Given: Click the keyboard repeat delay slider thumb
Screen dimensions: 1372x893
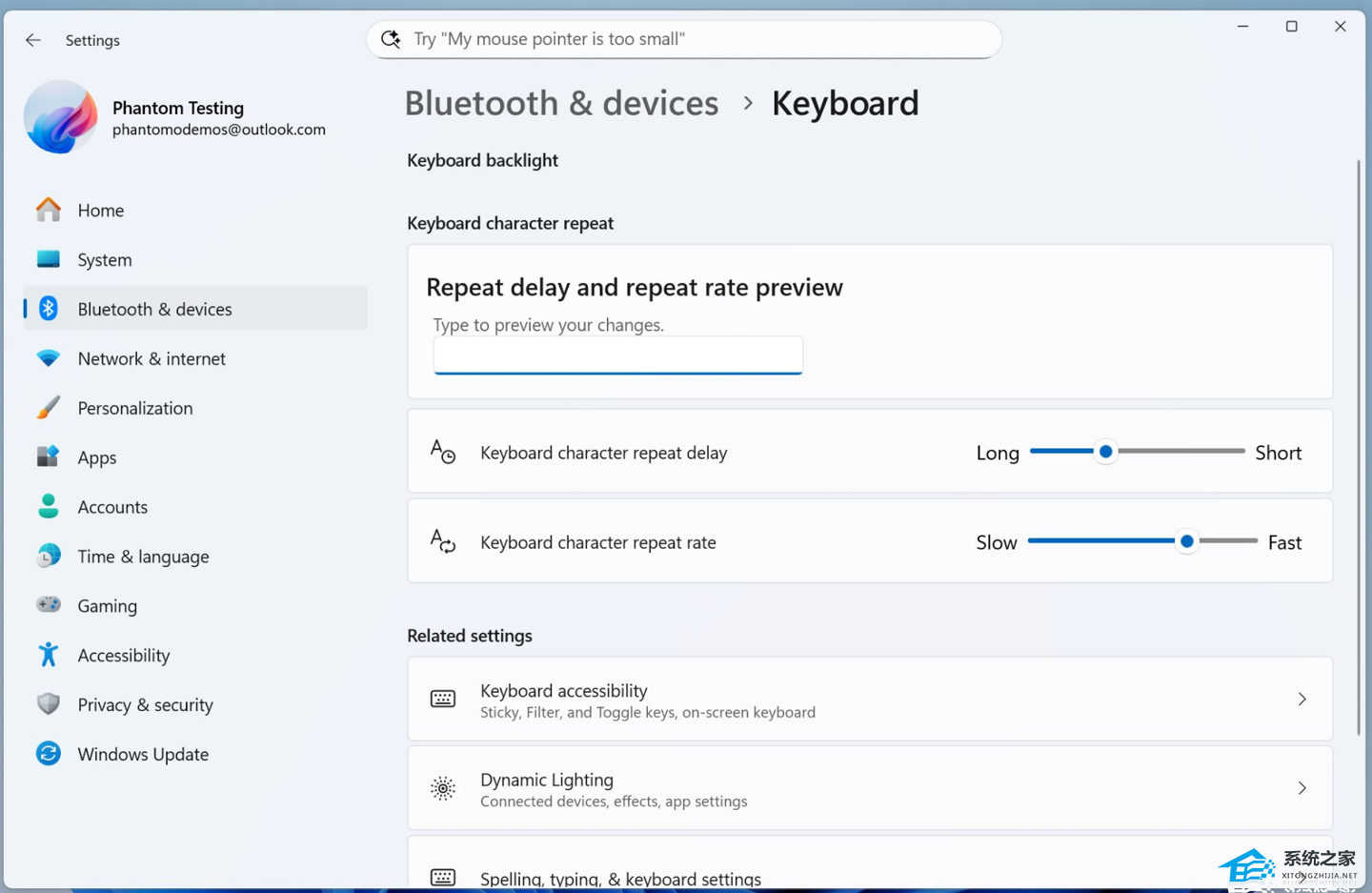Looking at the screenshot, I should (1105, 452).
